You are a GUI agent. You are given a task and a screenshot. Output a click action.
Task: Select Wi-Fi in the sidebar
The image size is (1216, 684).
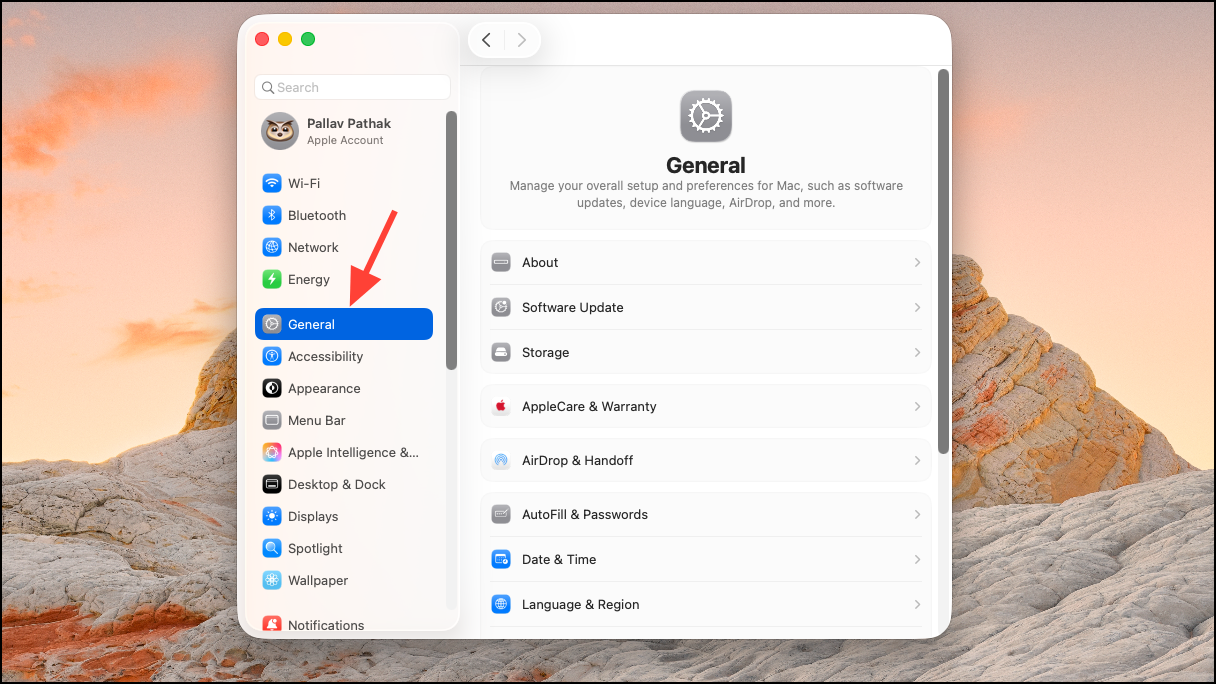pos(344,183)
